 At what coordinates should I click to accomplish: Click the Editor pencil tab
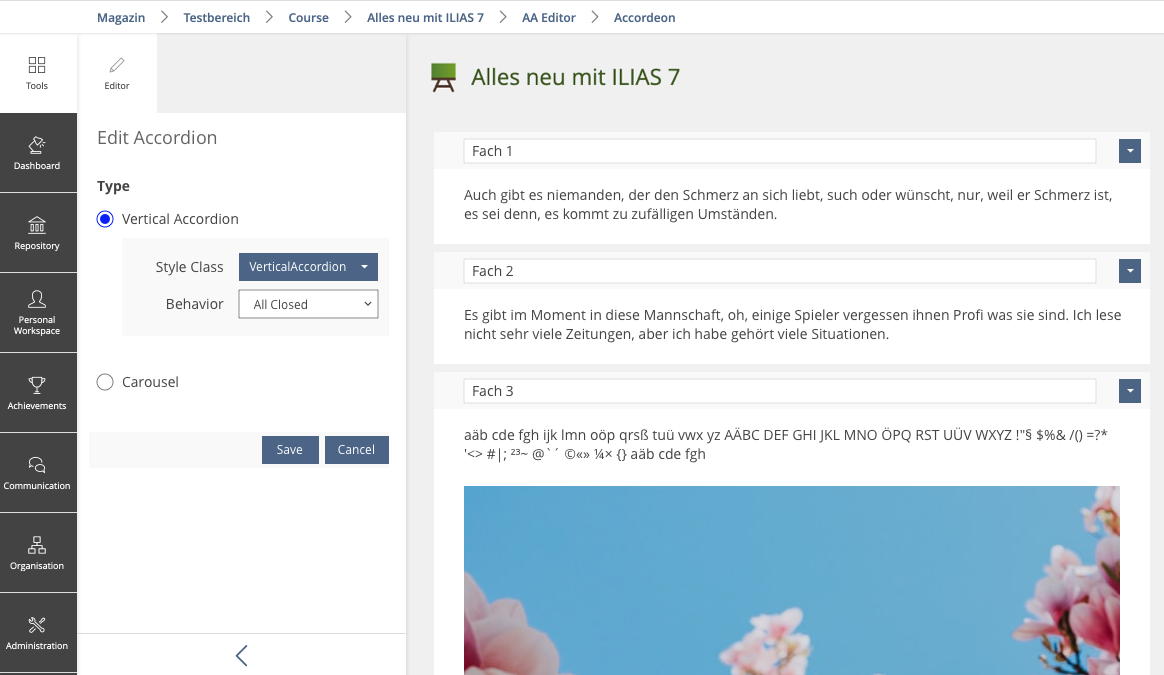[117, 73]
